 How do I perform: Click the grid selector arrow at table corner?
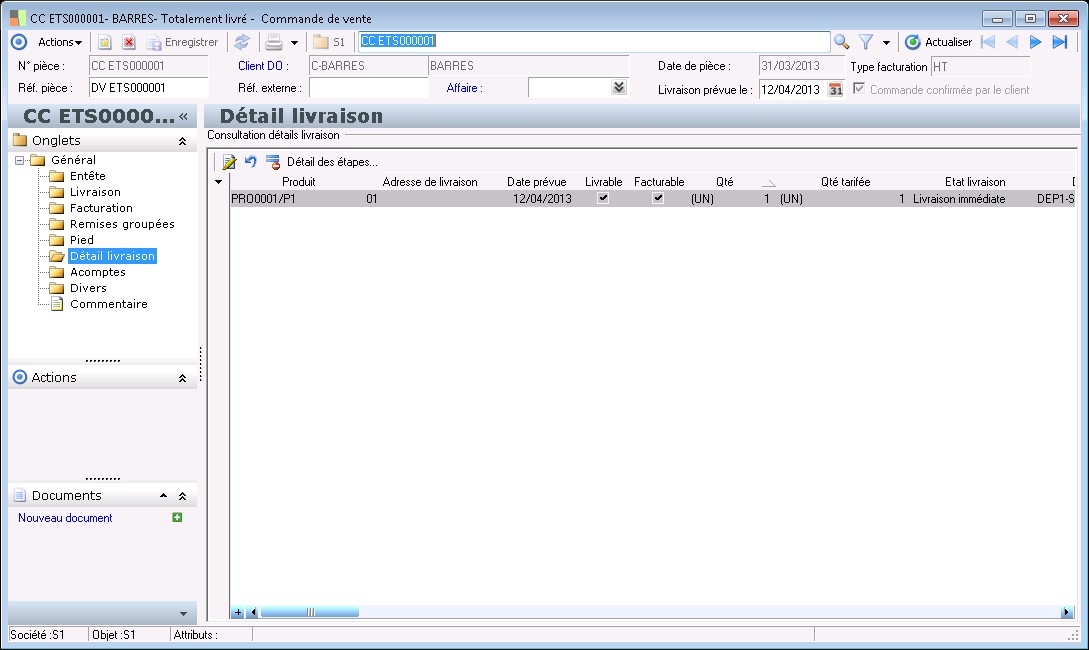tap(218, 182)
